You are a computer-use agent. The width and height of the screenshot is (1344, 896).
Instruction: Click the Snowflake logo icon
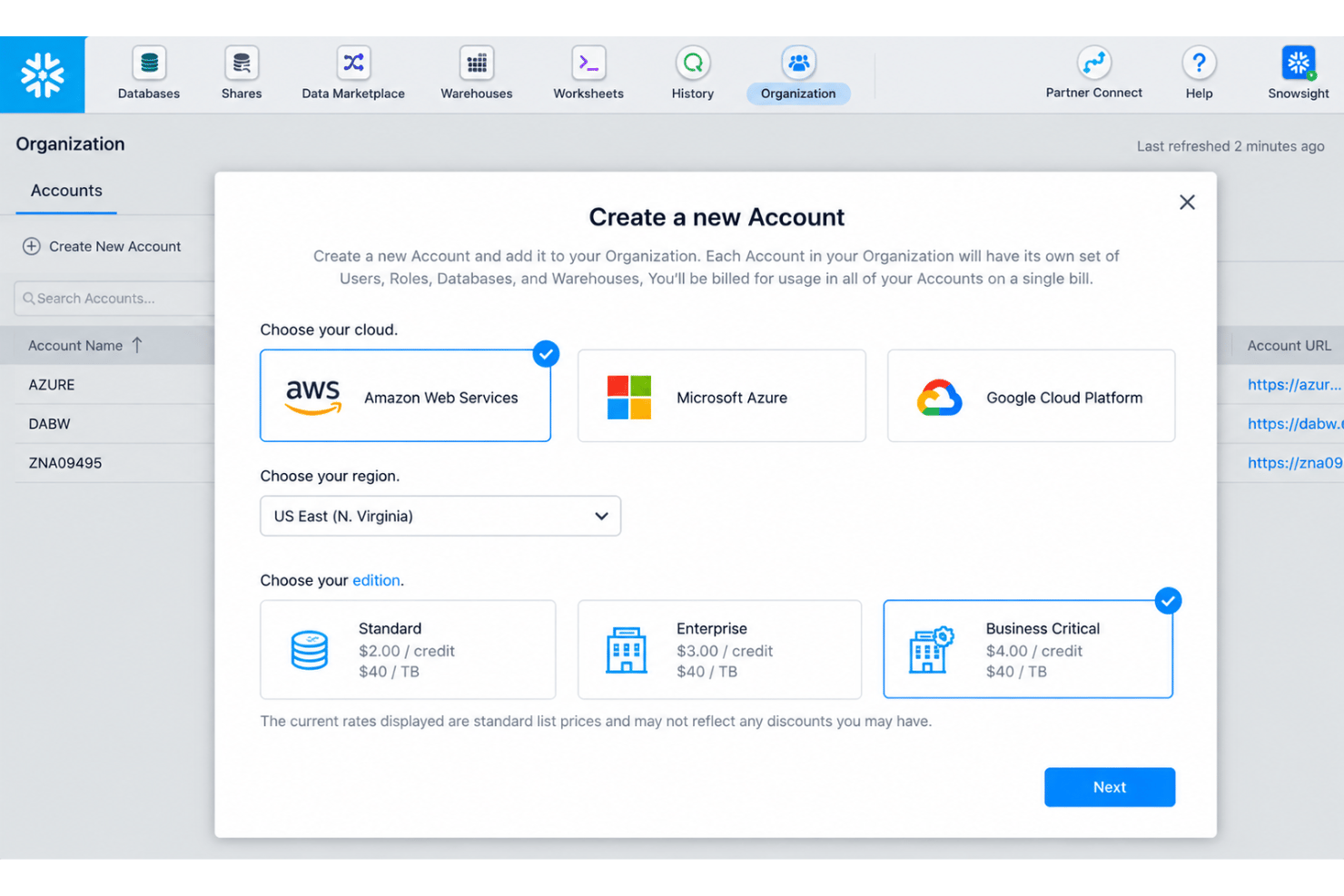(x=43, y=74)
